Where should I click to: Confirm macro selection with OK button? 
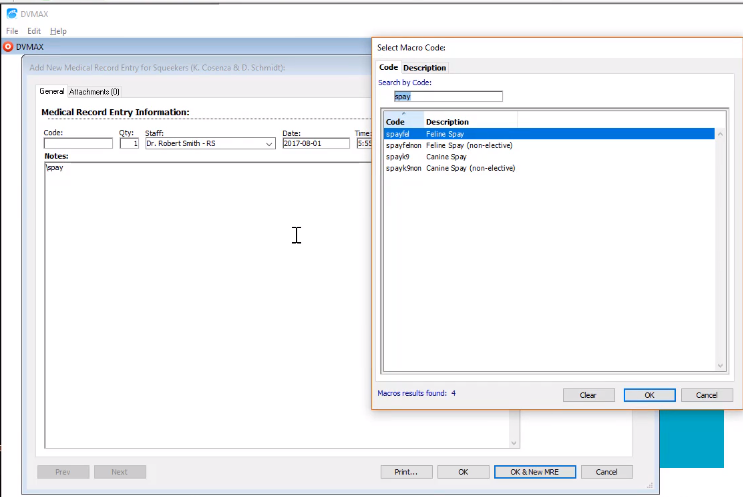point(649,395)
